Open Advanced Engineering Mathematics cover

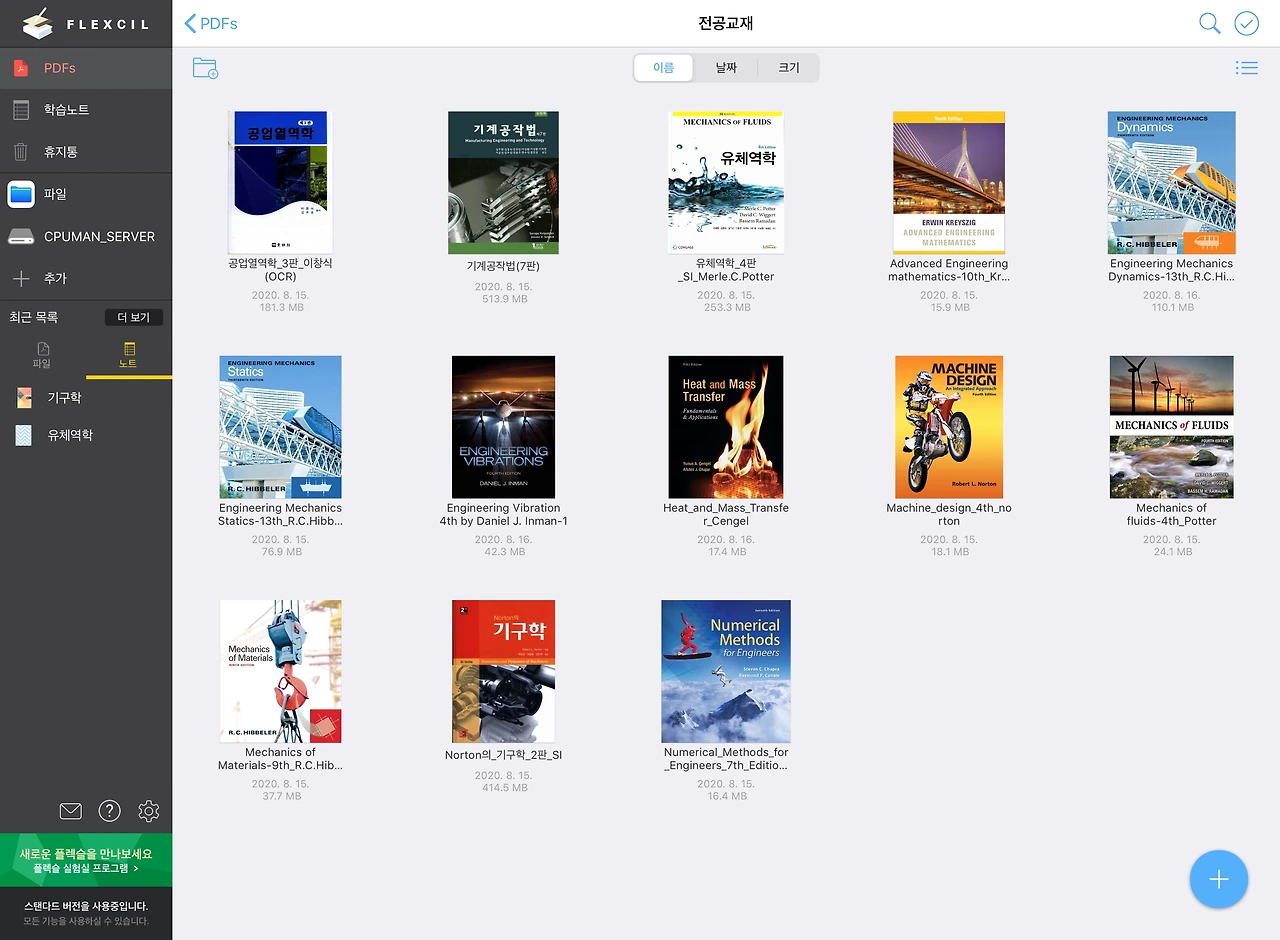949,182
